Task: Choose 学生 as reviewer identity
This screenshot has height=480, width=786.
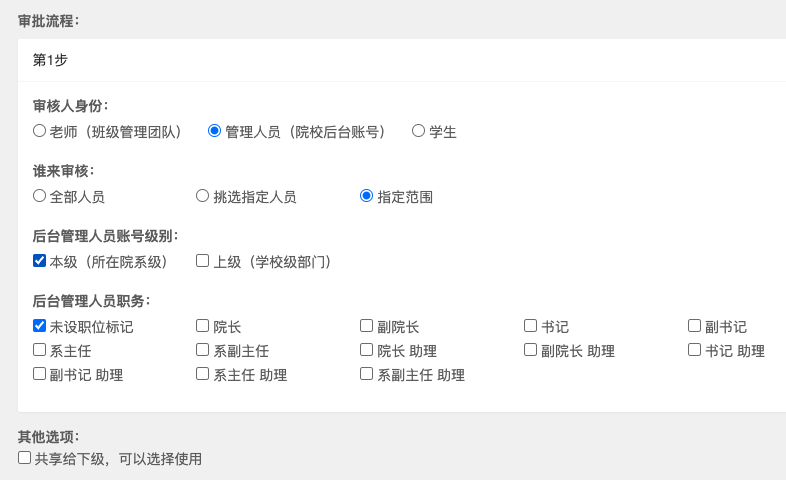Action: coord(419,131)
